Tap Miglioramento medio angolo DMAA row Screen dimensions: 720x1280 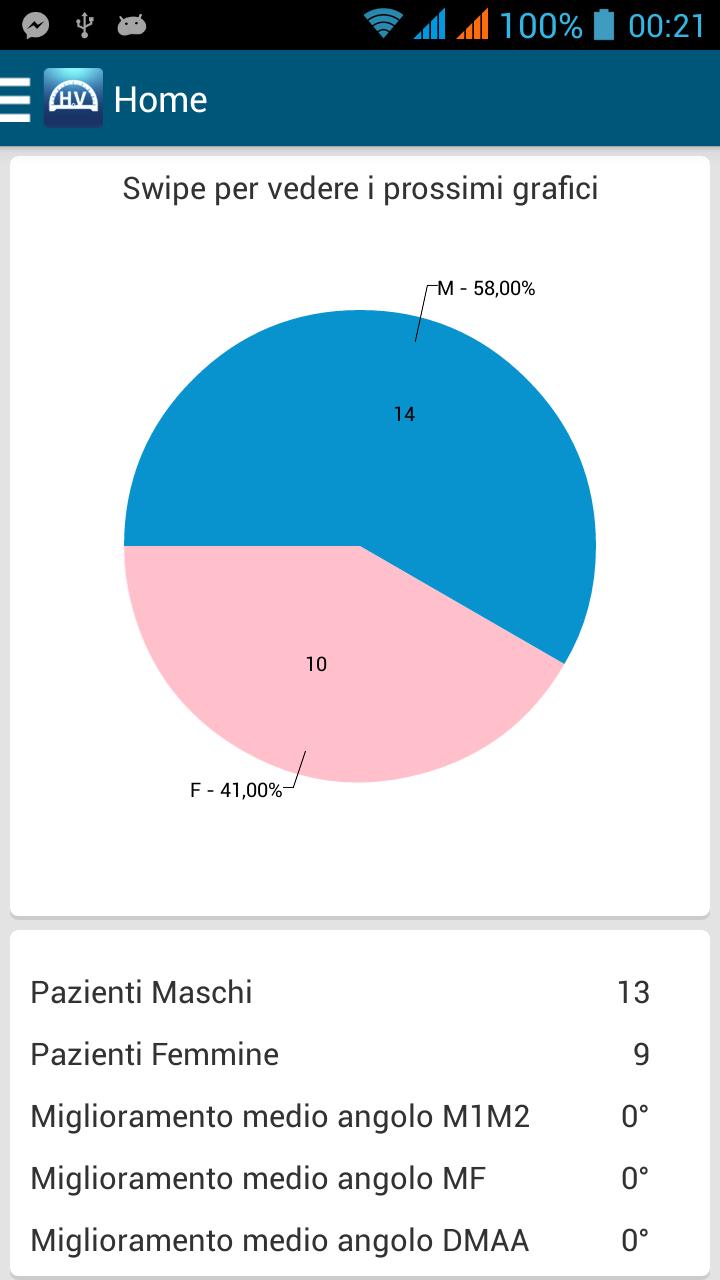(340, 1240)
